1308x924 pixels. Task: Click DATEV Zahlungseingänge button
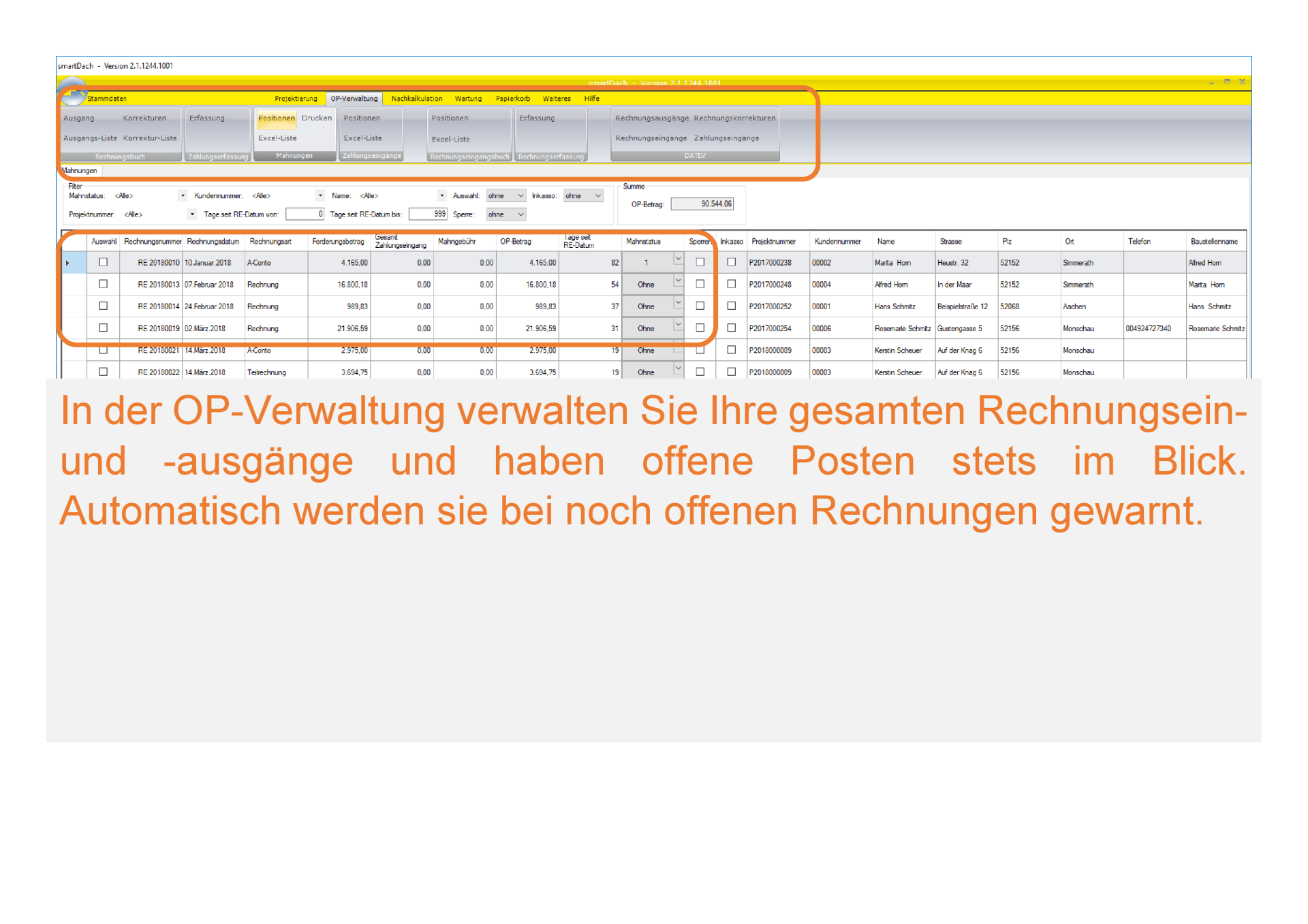coord(726,138)
